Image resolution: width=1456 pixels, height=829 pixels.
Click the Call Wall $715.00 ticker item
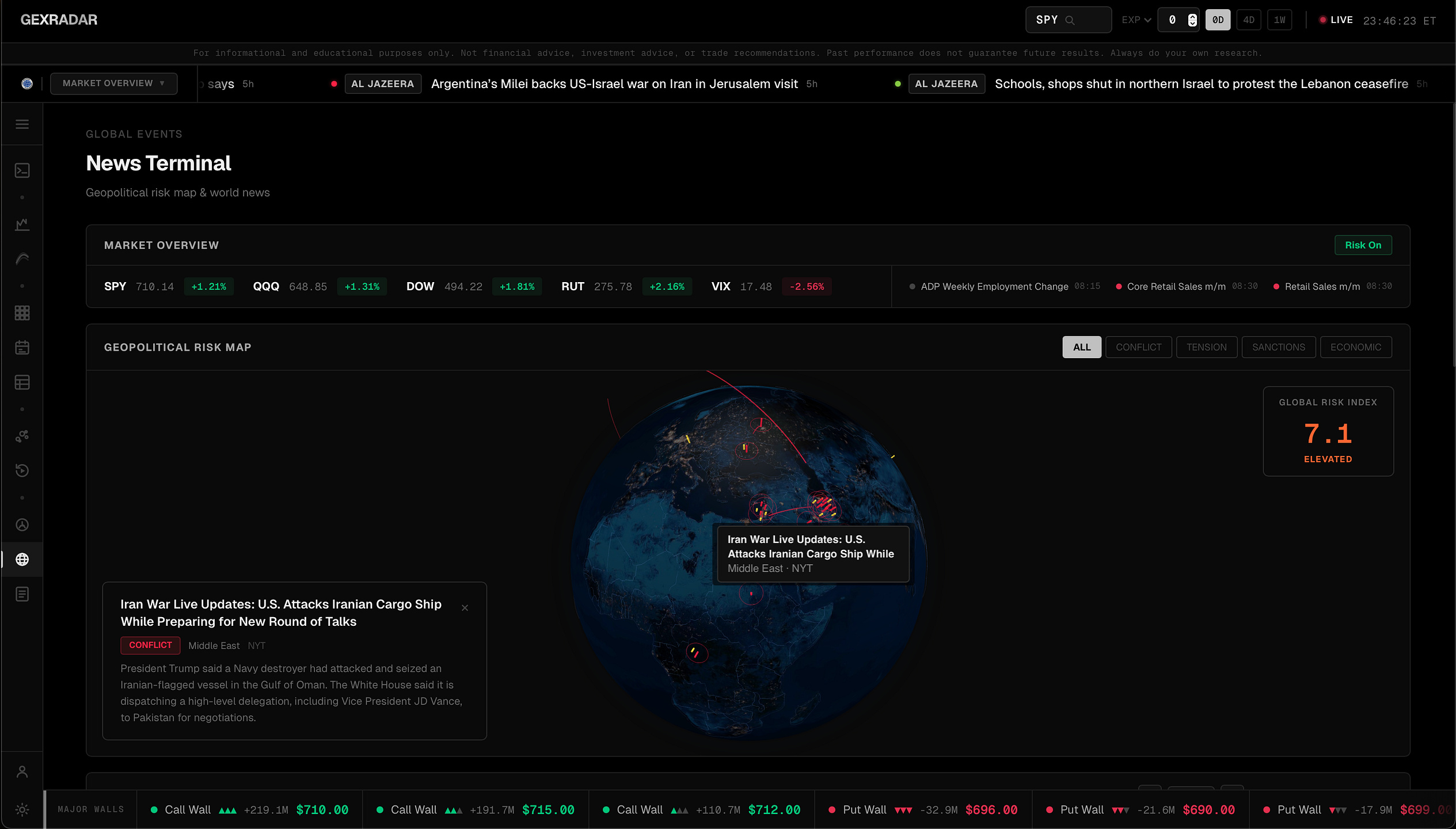[x=475, y=810]
